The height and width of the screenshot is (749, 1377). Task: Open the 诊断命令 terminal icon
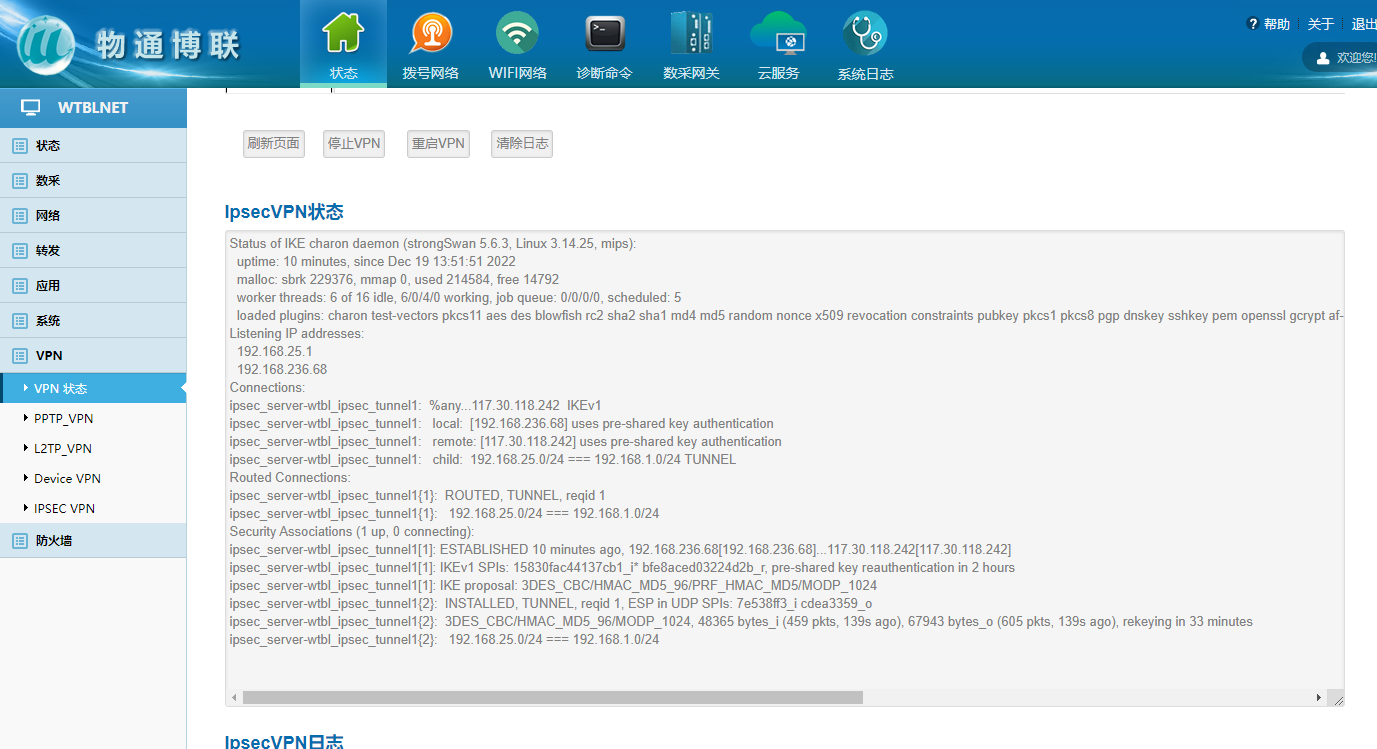pyautogui.click(x=604, y=35)
